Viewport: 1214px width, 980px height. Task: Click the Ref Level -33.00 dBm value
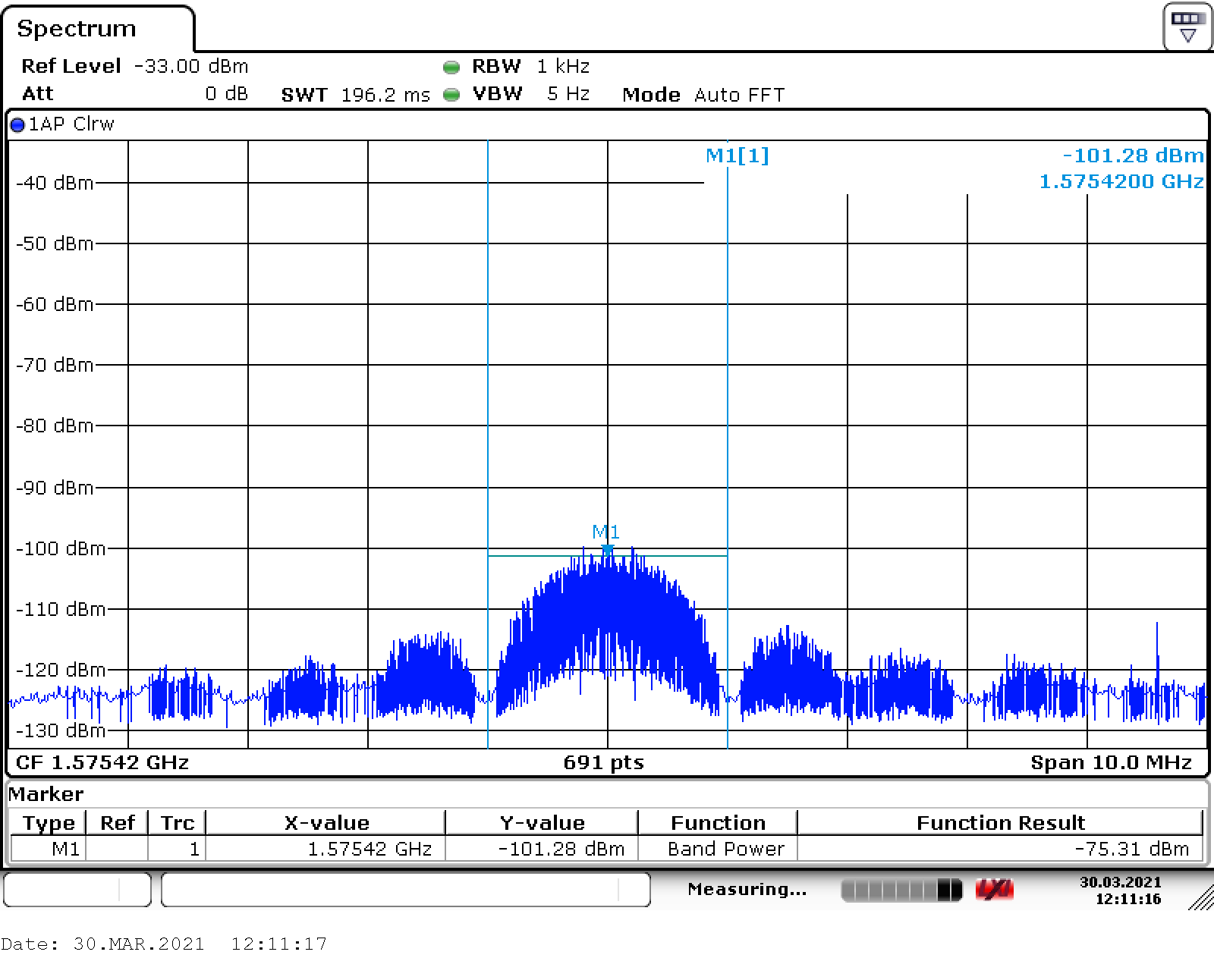[190, 67]
